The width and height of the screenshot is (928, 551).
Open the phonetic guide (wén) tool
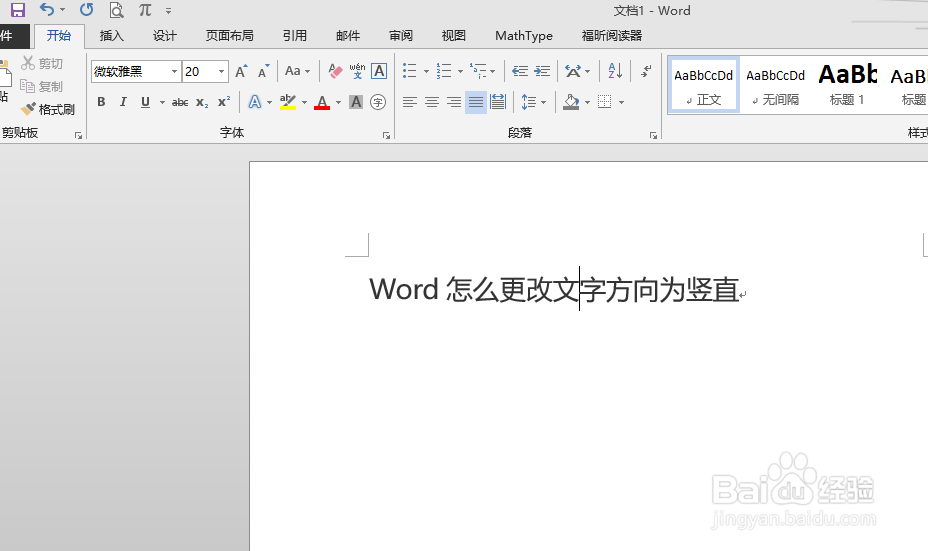(x=357, y=71)
